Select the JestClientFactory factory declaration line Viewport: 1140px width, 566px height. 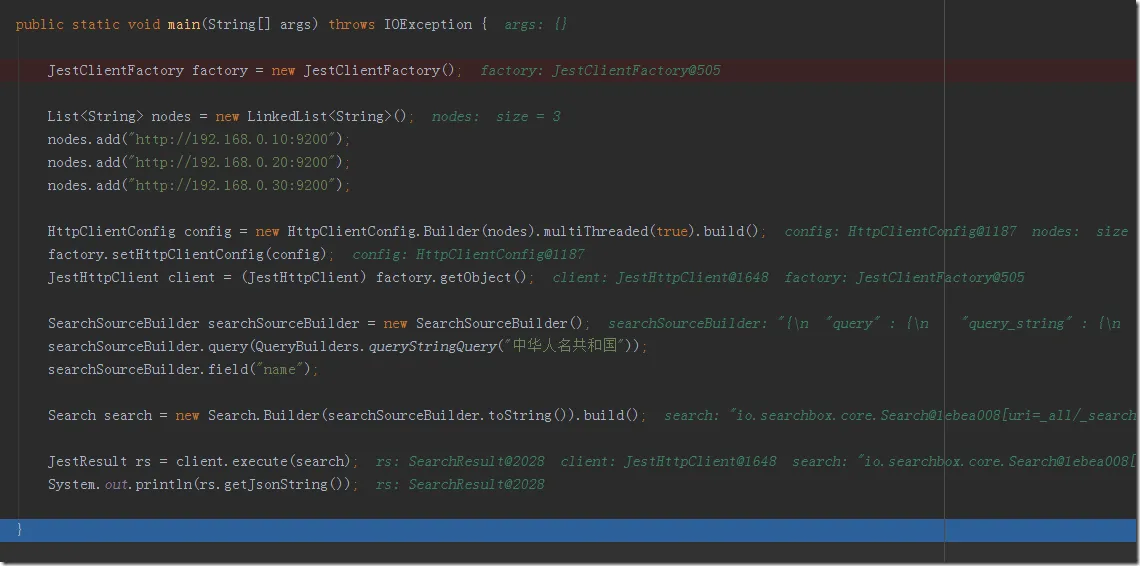point(254,71)
